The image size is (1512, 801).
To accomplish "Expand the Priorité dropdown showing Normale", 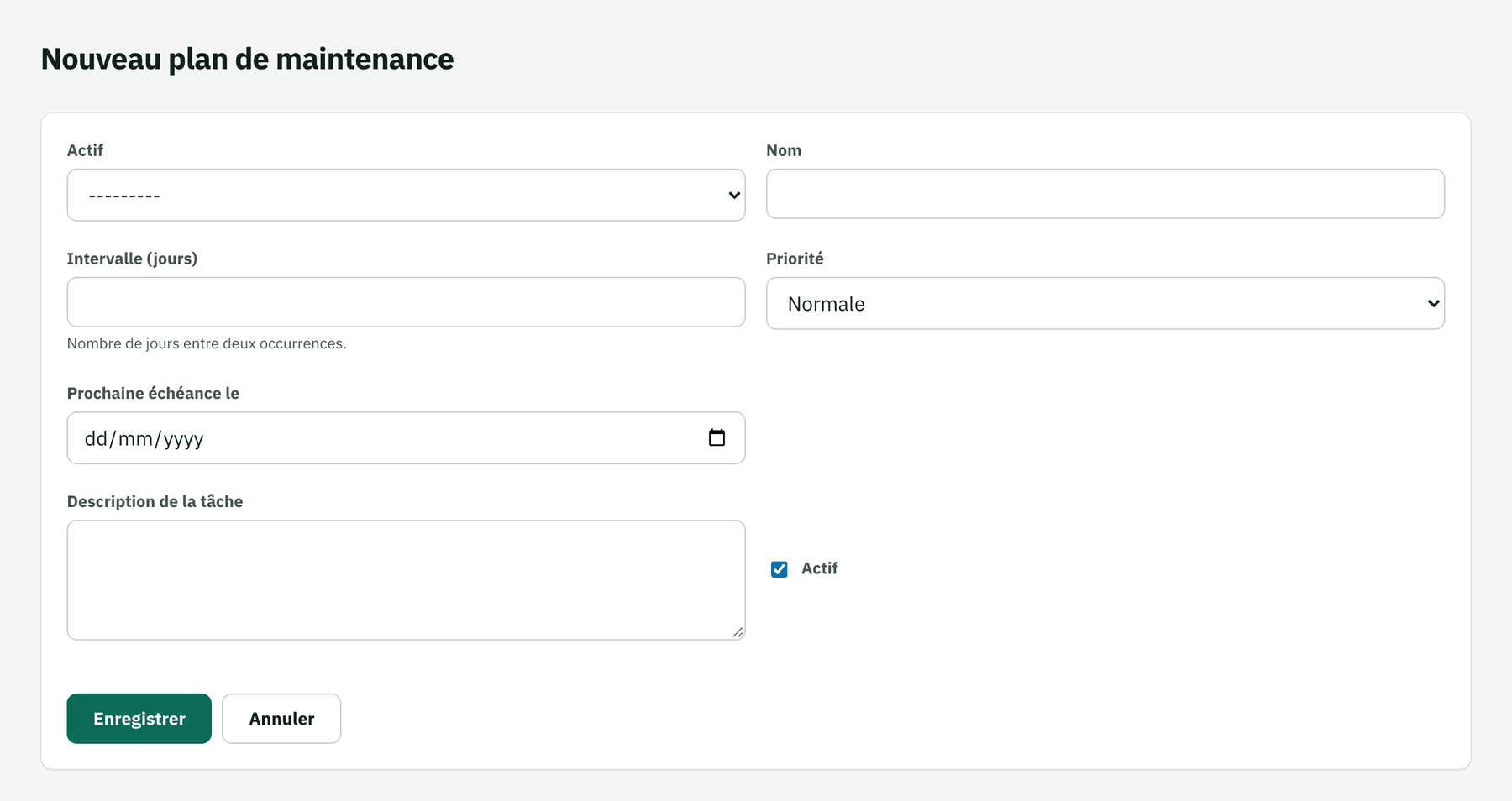I will tap(1105, 303).
